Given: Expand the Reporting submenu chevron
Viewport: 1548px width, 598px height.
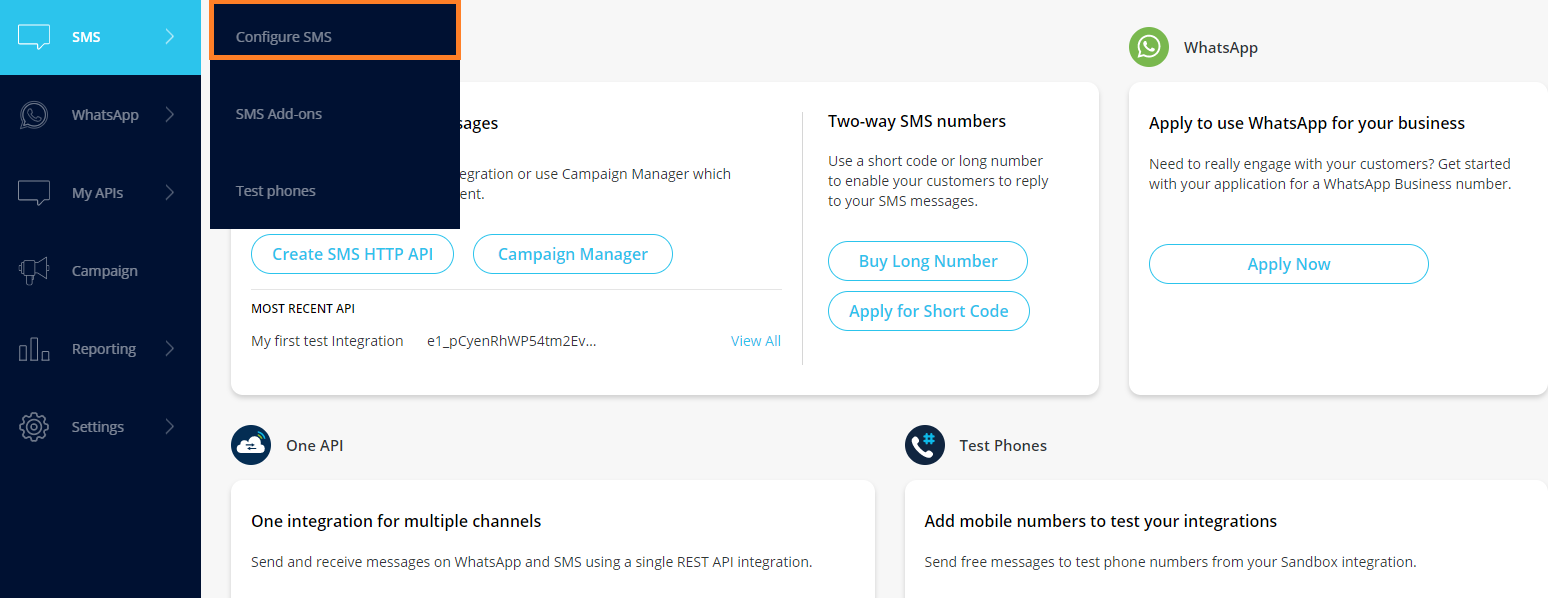Looking at the screenshot, I should (170, 349).
